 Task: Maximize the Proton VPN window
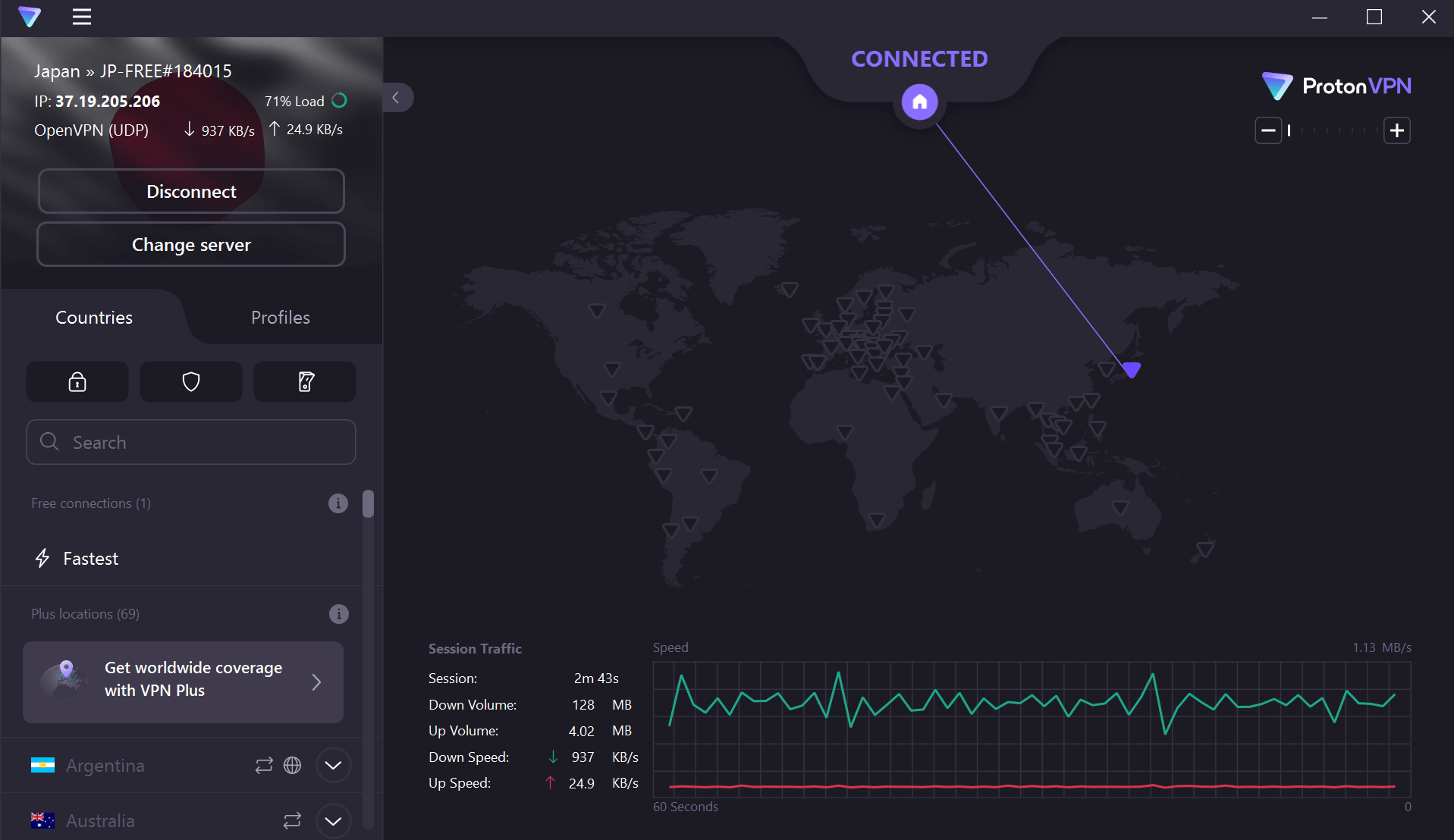[x=1374, y=17]
